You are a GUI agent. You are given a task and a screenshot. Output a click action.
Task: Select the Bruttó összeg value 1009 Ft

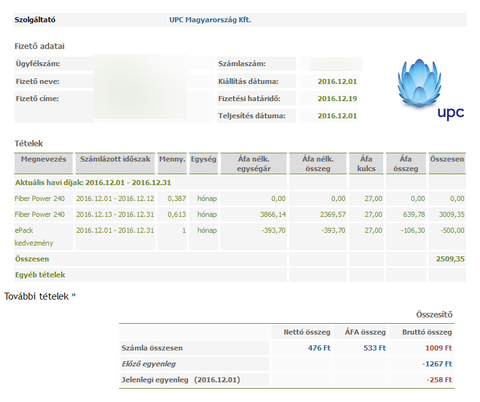coord(438,348)
